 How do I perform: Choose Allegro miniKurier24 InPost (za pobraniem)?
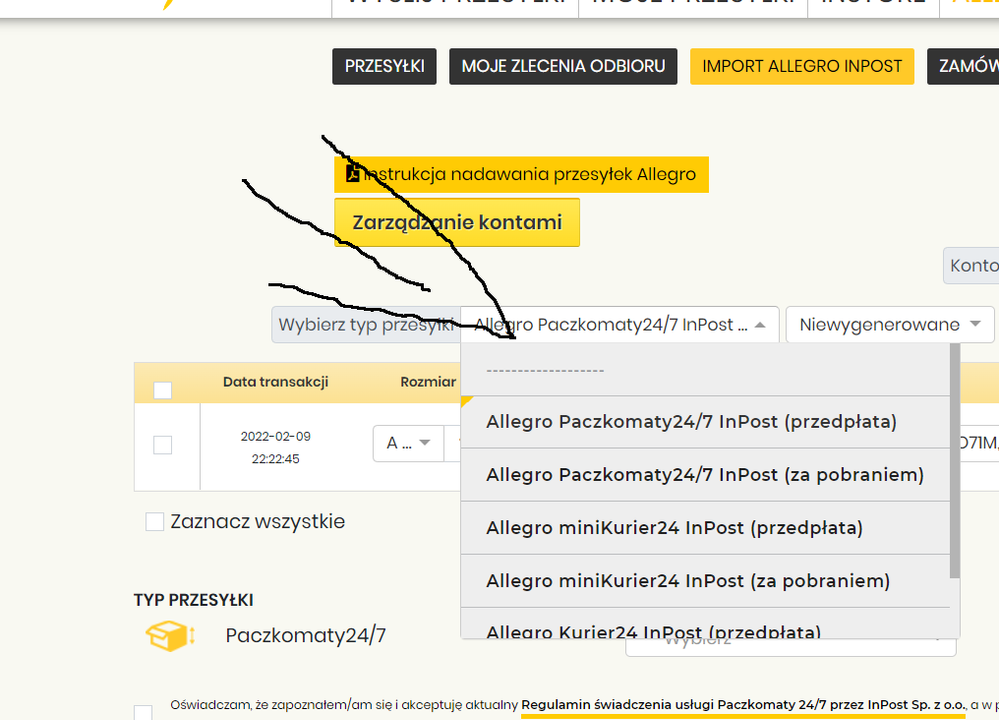(705, 580)
